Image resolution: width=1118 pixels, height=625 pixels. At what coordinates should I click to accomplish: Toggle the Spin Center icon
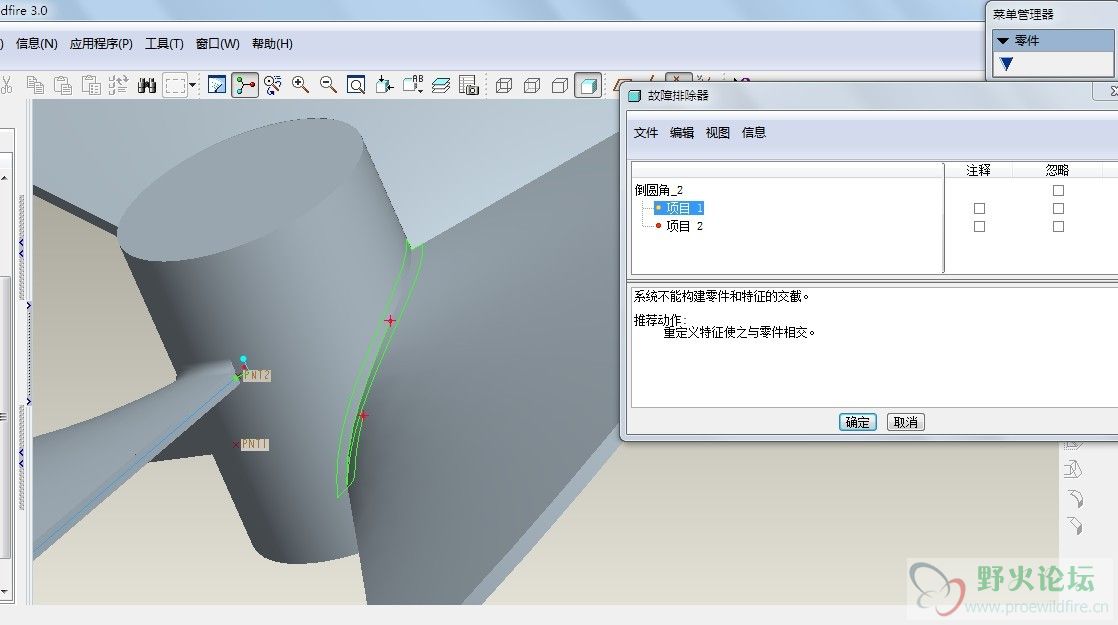coord(245,86)
